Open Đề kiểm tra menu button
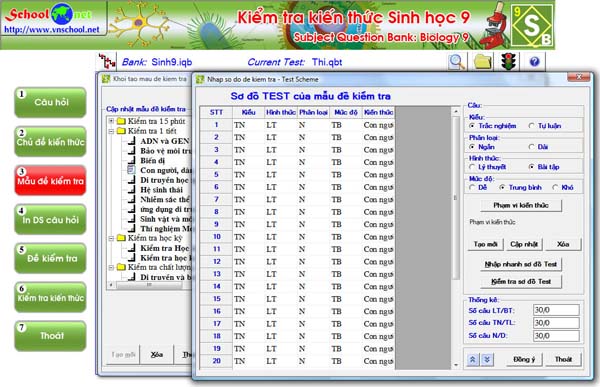Screen dimensions: 600x387 [x=50, y=258]
